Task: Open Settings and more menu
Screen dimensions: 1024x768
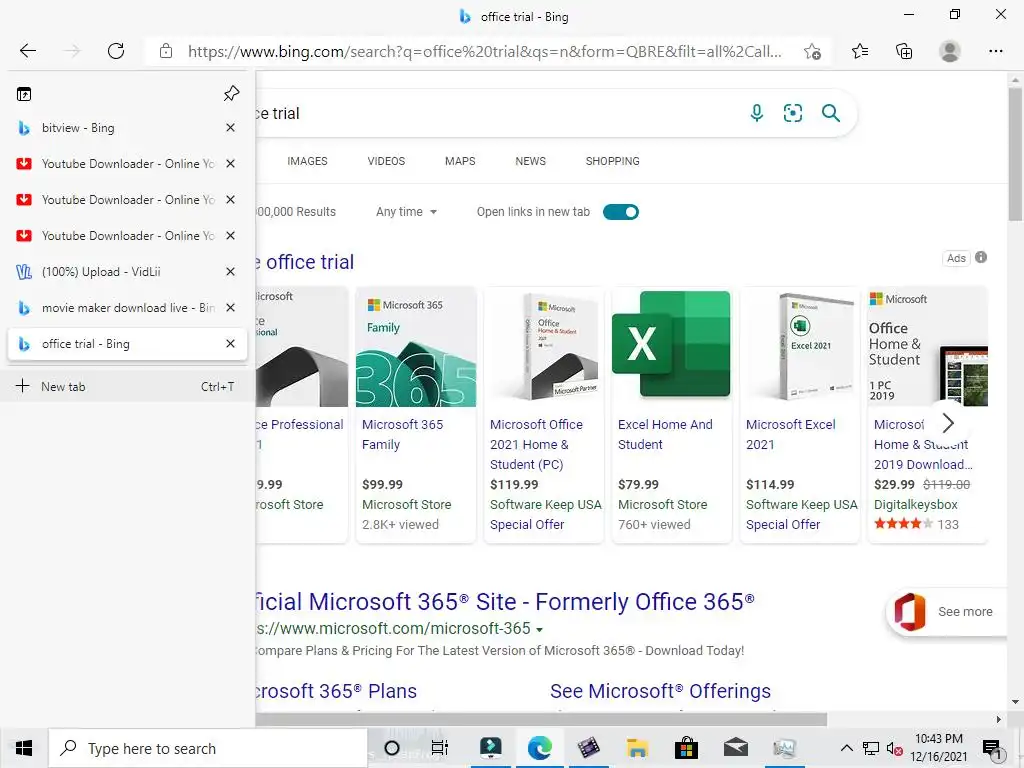Action: (x=995, y=51)
